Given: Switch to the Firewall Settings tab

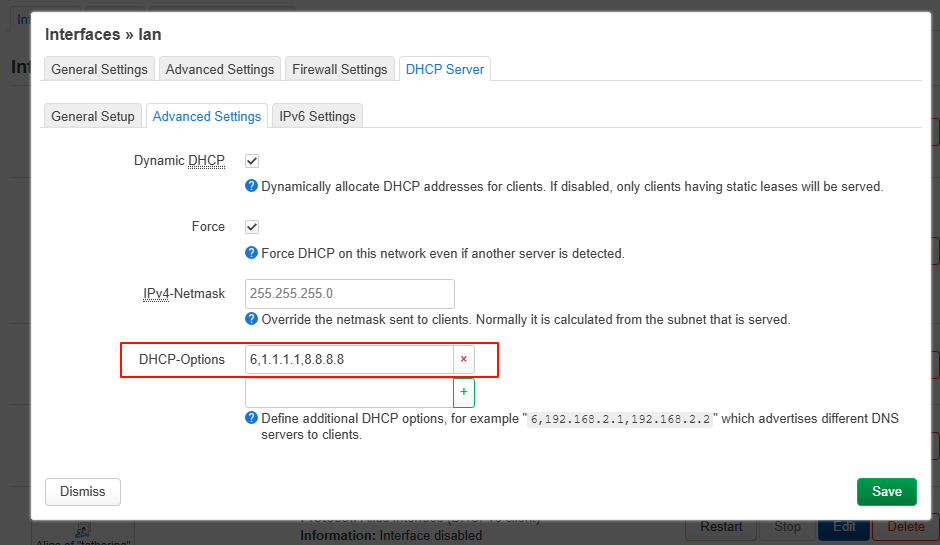Looking at the screenshot, I should coord(340,69).
